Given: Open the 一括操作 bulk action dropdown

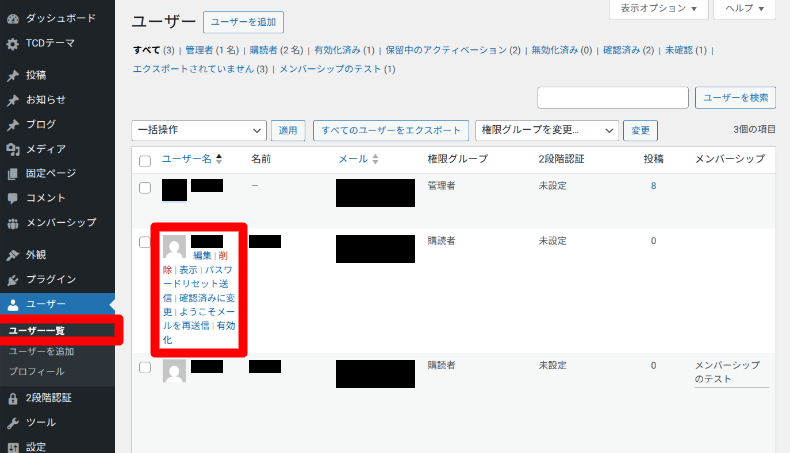Looking at the screenshot, I should (199, 131).
